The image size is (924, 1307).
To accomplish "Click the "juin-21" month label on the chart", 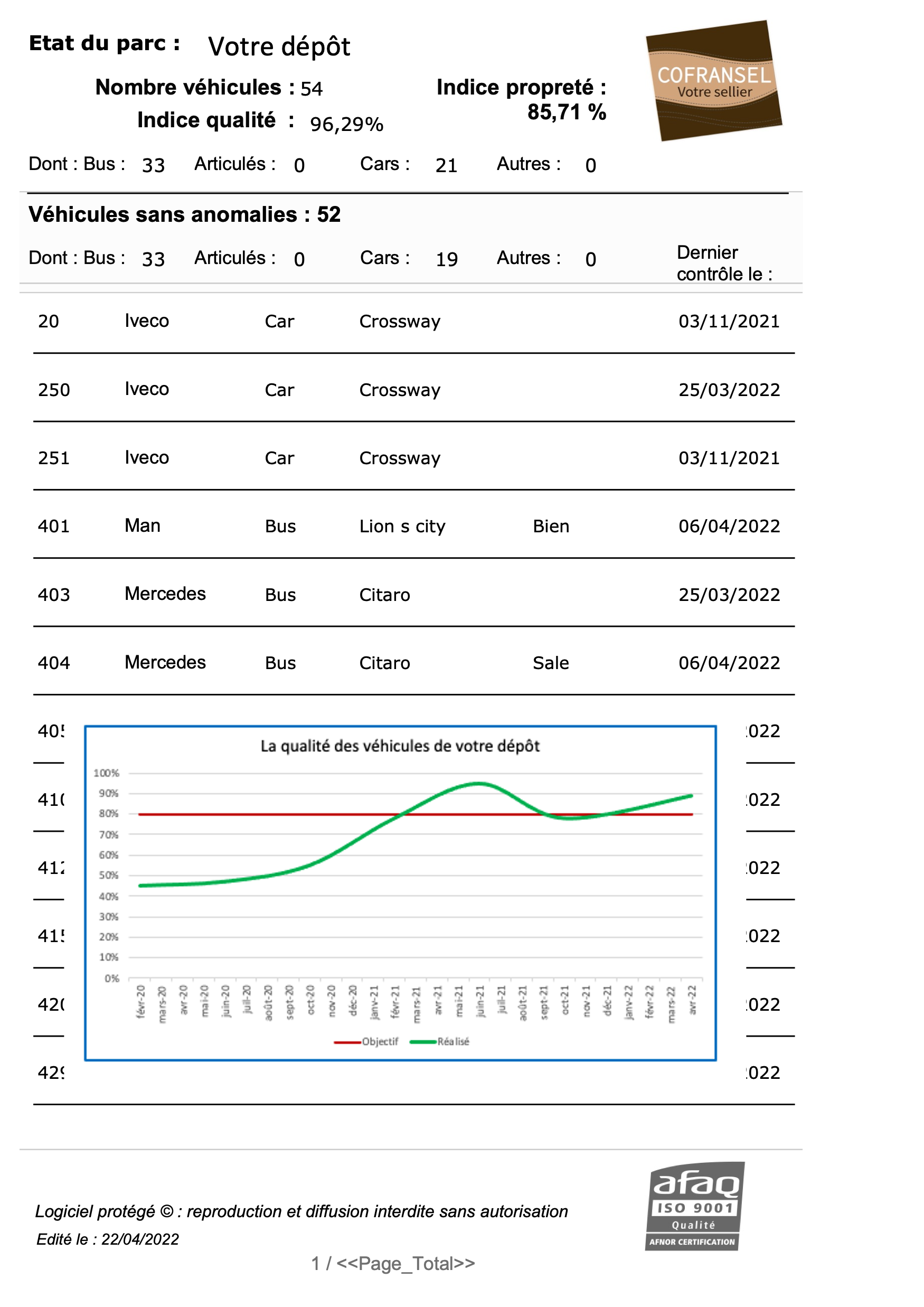I will (x=480, y=1001).
